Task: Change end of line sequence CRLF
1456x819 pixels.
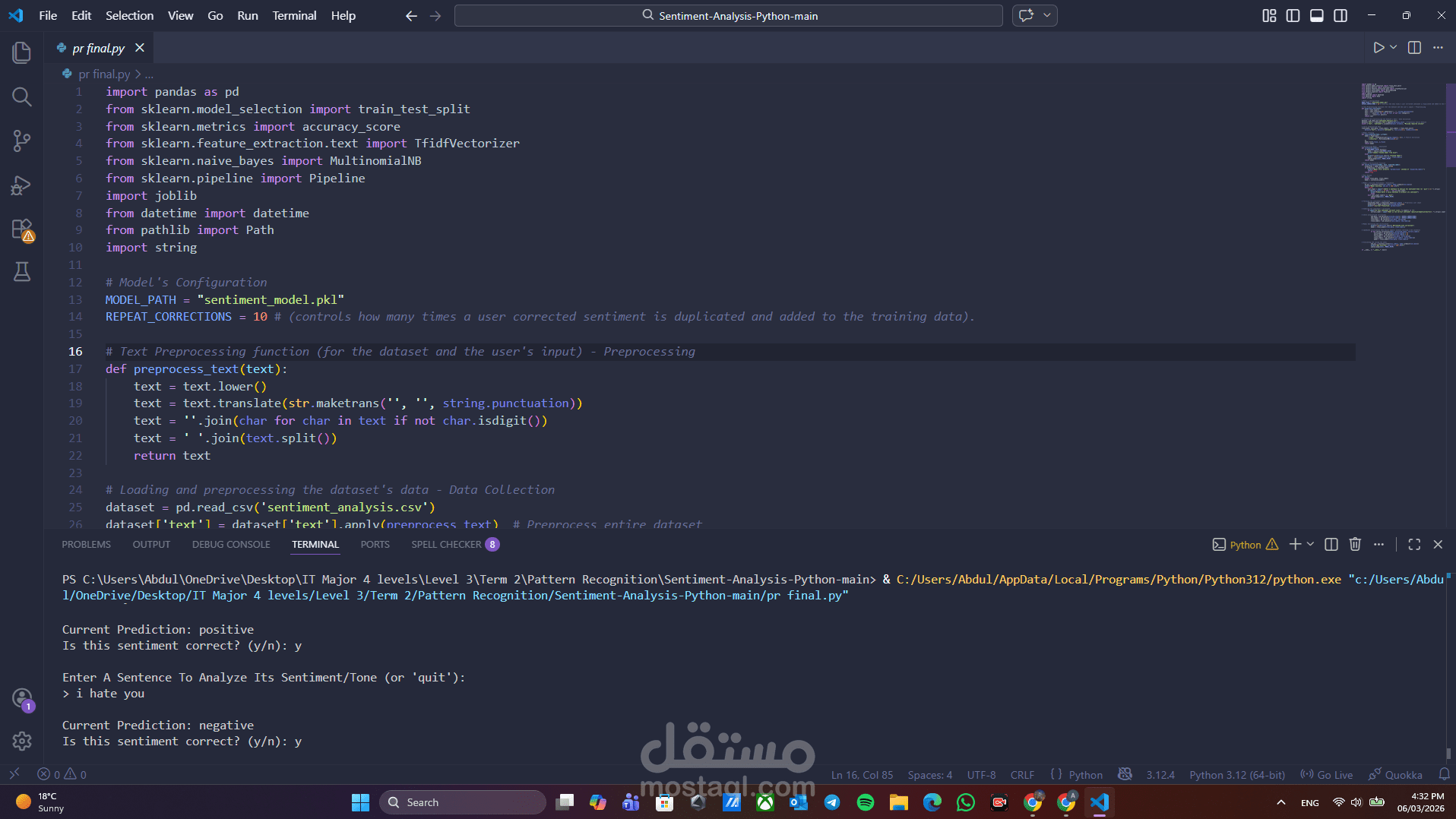Action: tap(1022, 774)
